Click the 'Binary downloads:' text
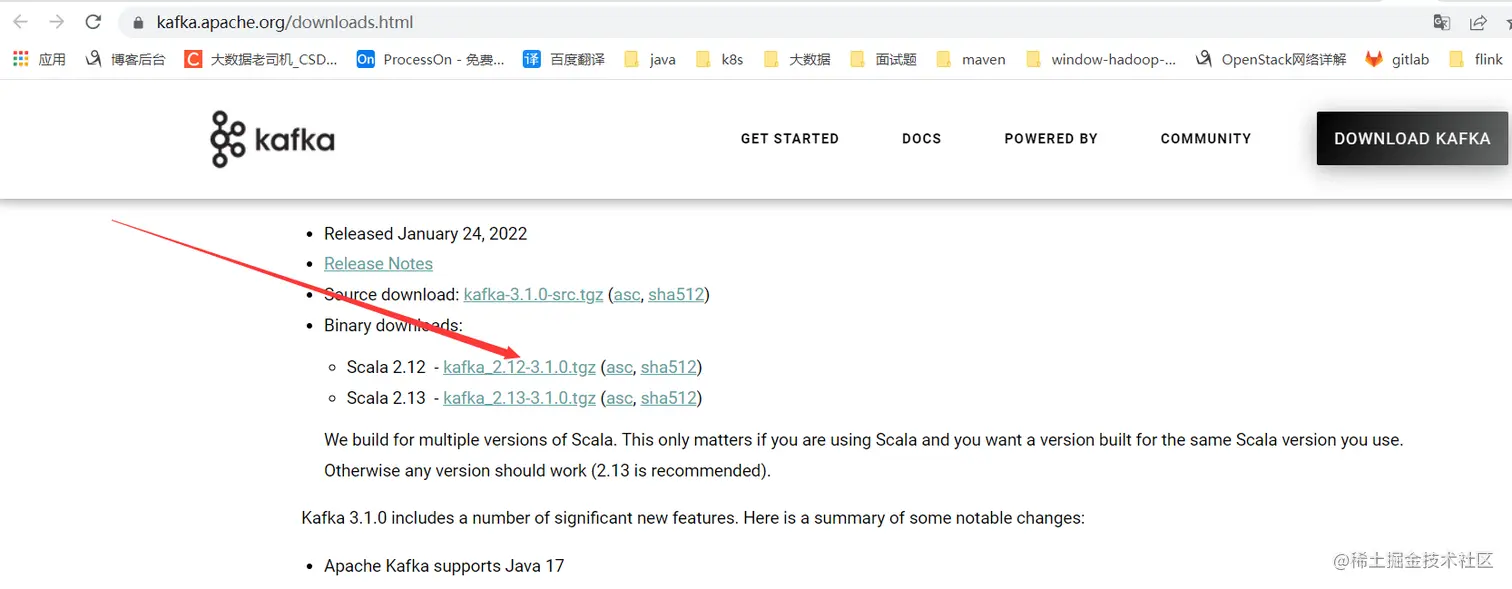Viewport: 1512px width, 589px height. click(x=393, y=326)
